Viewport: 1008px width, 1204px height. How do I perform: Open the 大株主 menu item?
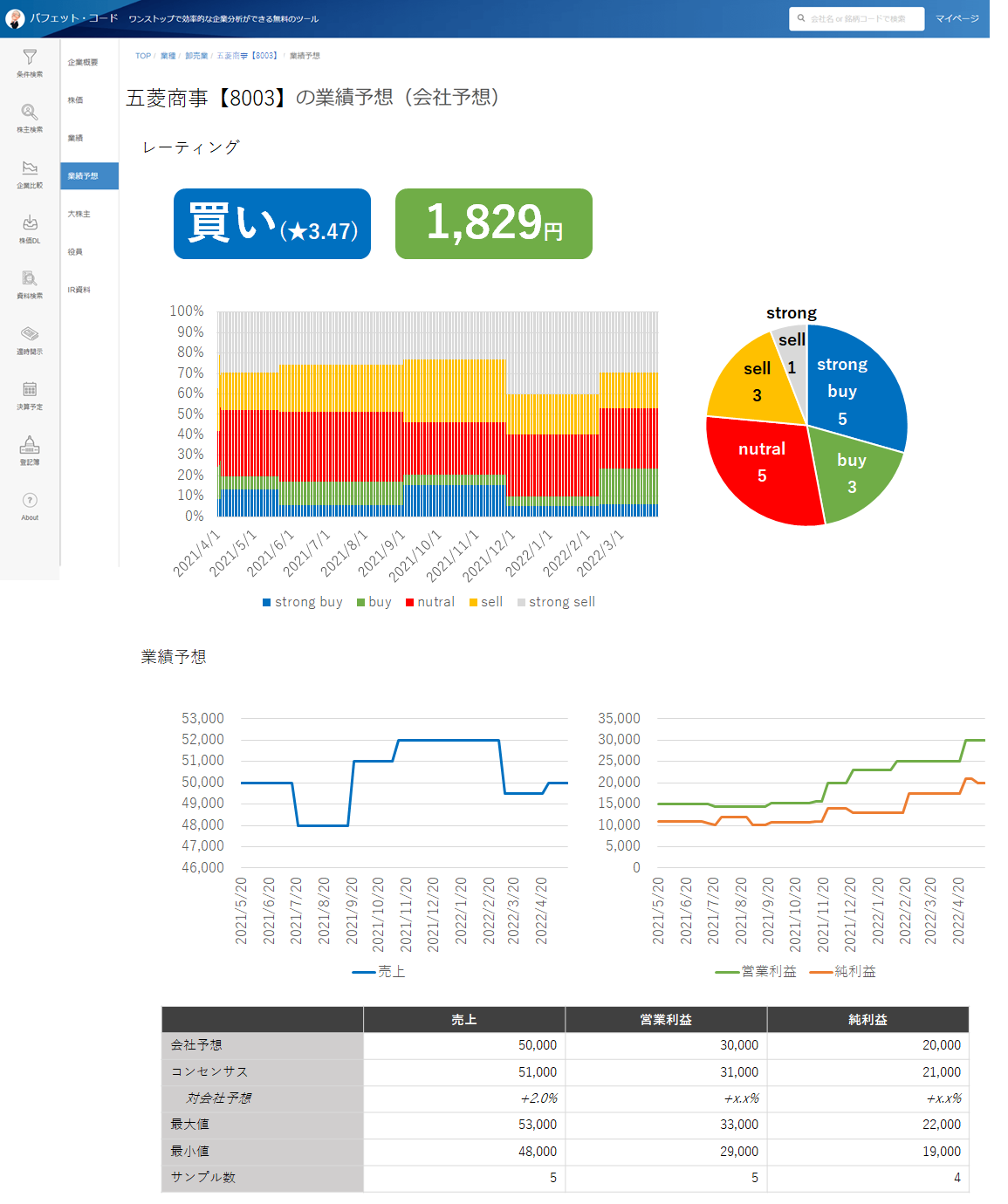(79, 214)
